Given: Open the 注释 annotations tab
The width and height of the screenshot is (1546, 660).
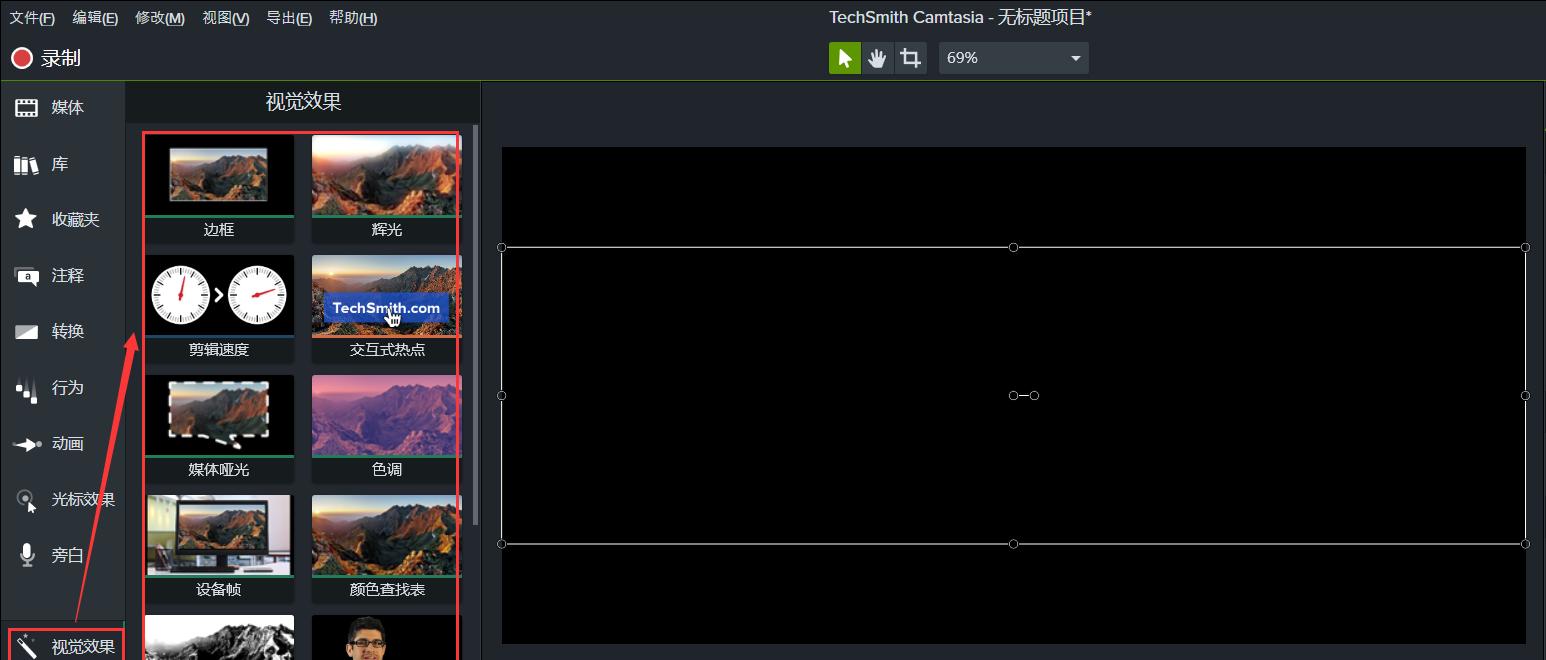Looking at the screenshot, I should pyautogui.click(x=62, y=275).
